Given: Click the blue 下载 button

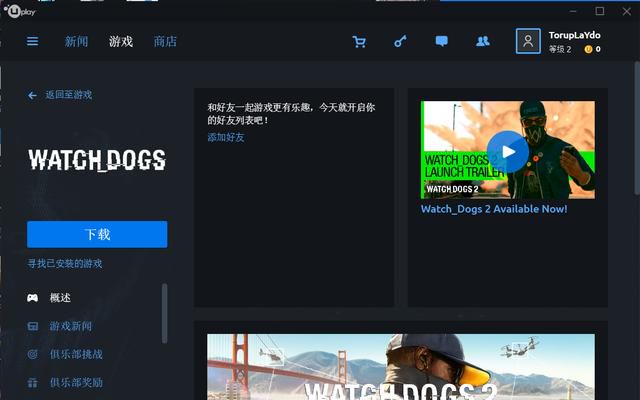Looking at the screenshot, I should (x=97, y=234).
